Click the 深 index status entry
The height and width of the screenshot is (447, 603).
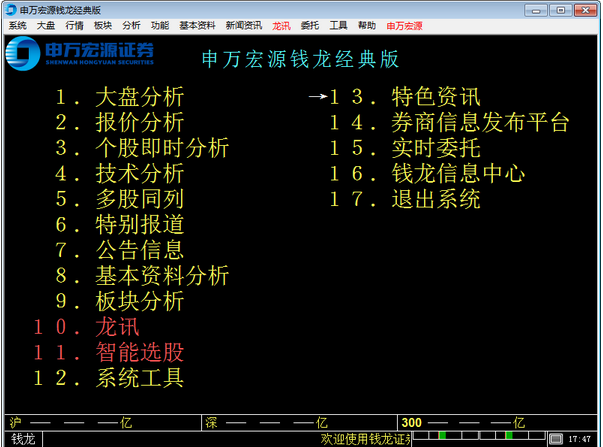coord(299,422)
